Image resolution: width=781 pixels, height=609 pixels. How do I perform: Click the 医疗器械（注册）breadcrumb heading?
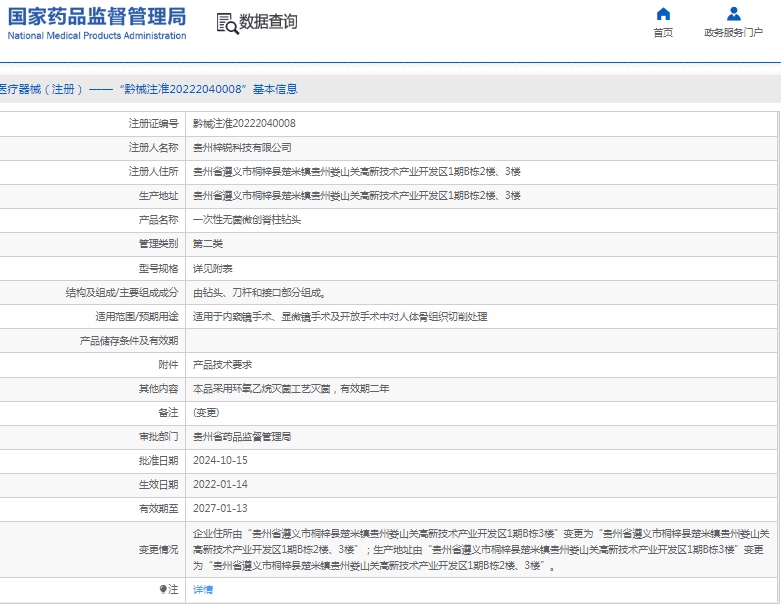[38, 89]
